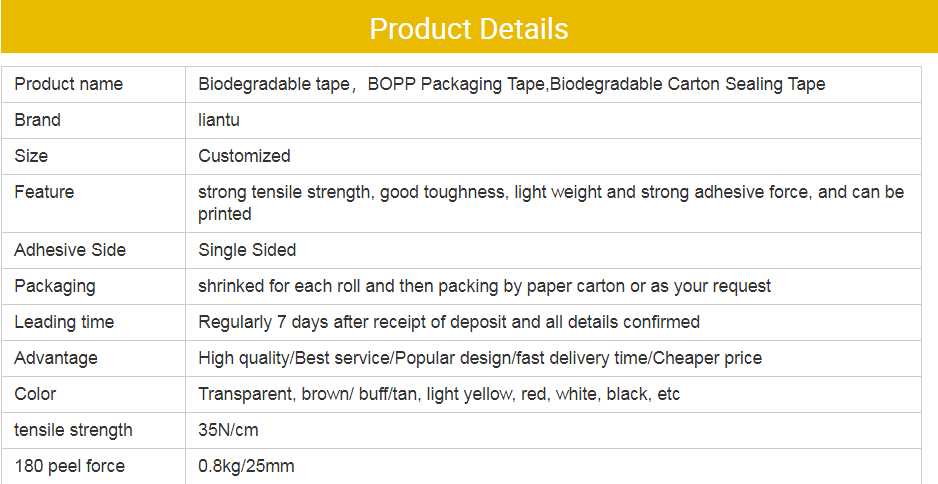The image size is (938, 484).
Task: Select the Feature row label
Action: (44, 192)
